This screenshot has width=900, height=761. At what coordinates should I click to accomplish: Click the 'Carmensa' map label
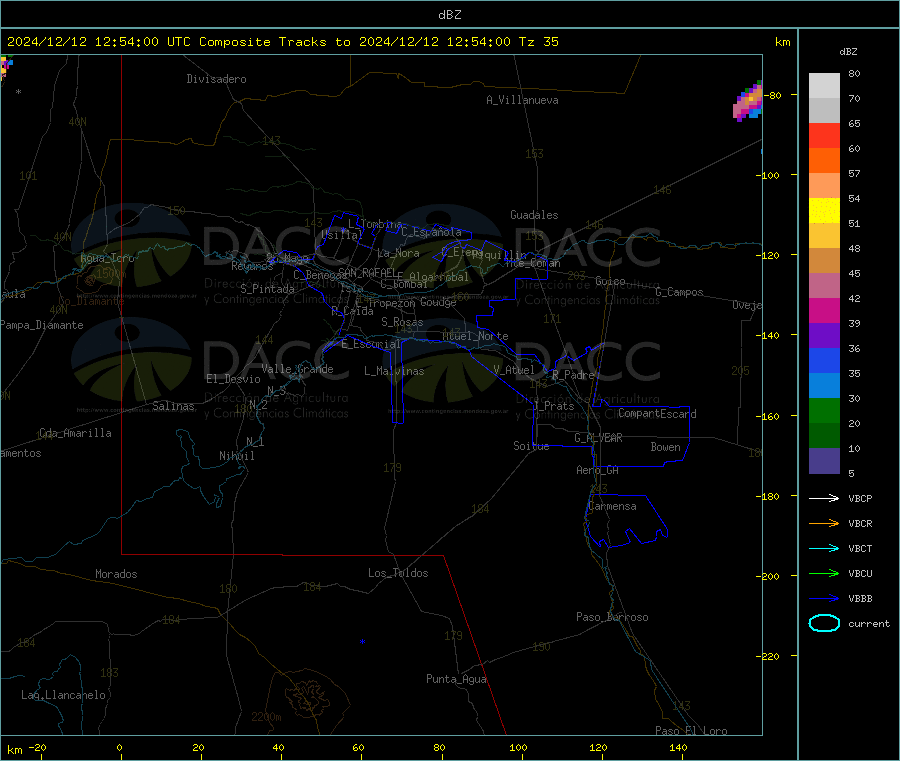(612, 506)
